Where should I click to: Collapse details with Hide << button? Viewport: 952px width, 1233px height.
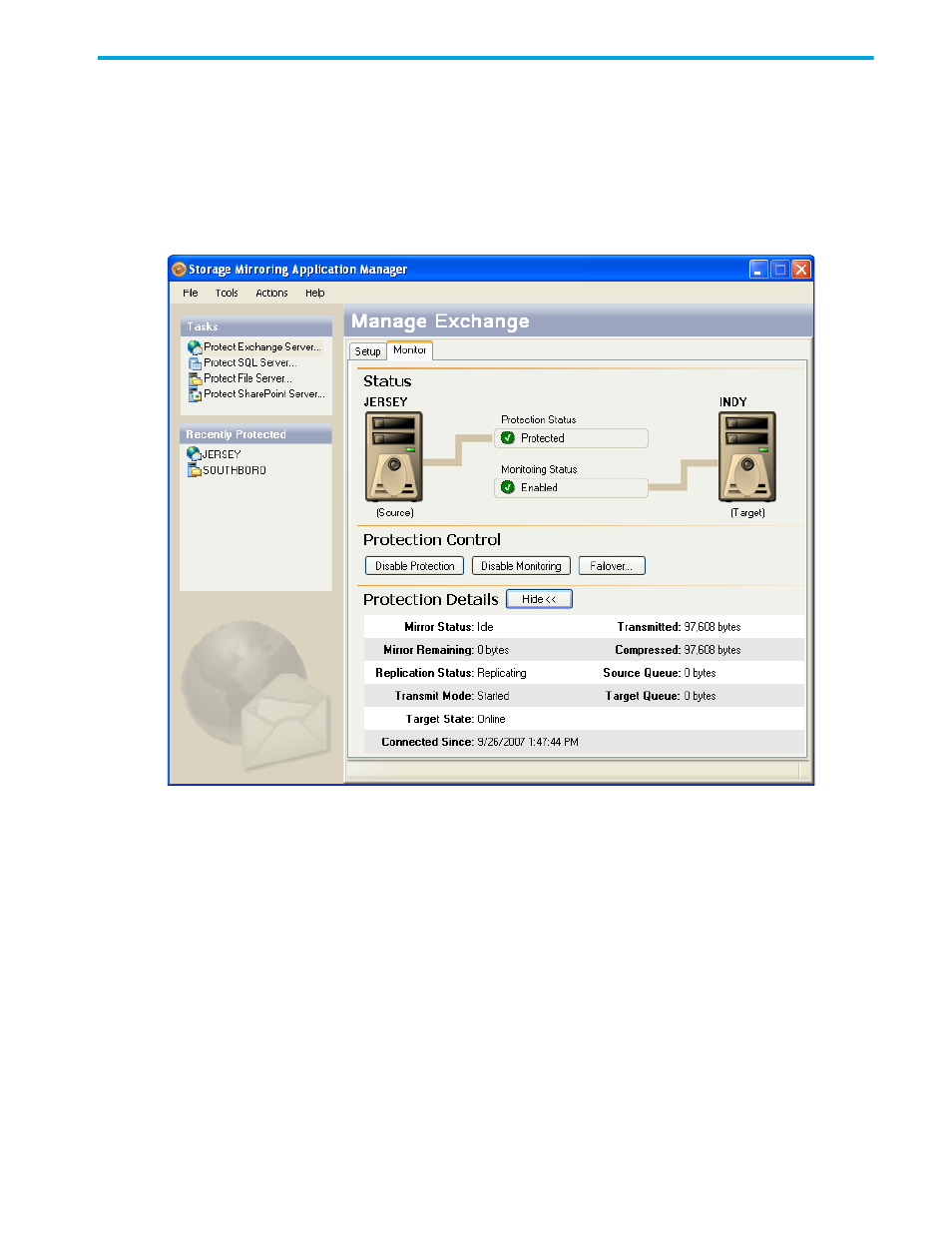coord(539,599)
